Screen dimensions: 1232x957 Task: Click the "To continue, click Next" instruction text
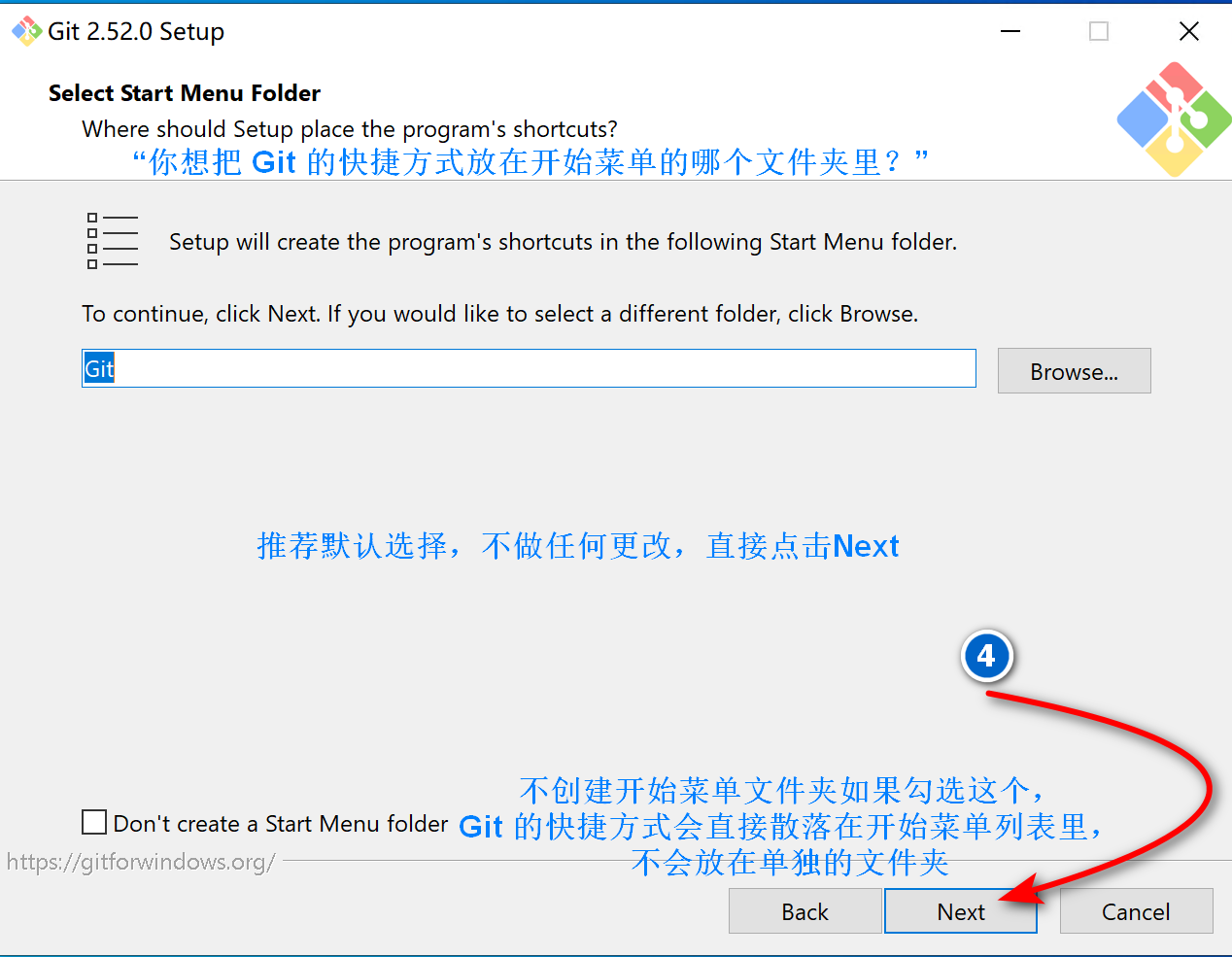tap(499, 314)
